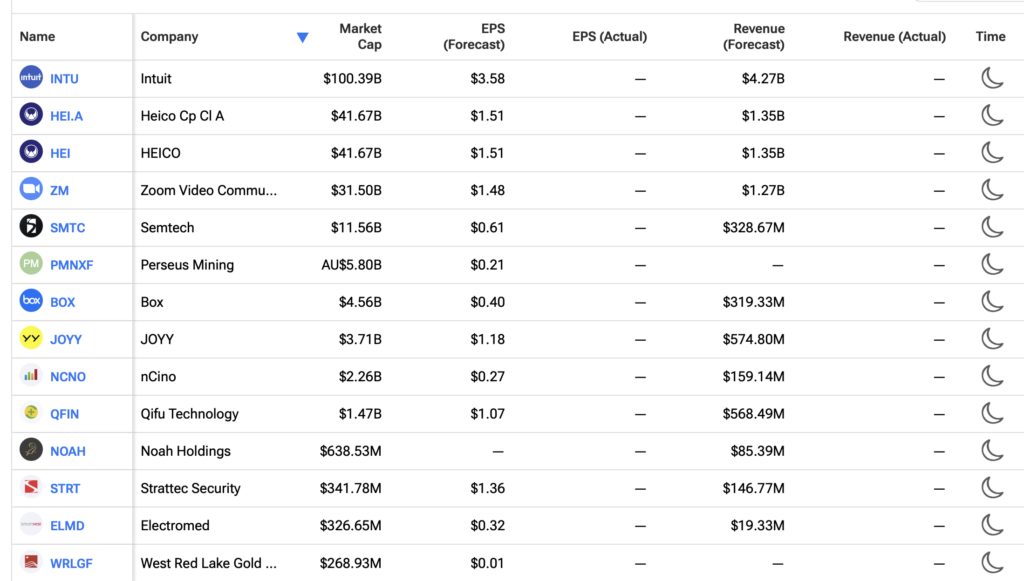This screenshot has width=1024, height=581.
Task: Click the Strattec Security logo icon
Action: coord(31,487)
